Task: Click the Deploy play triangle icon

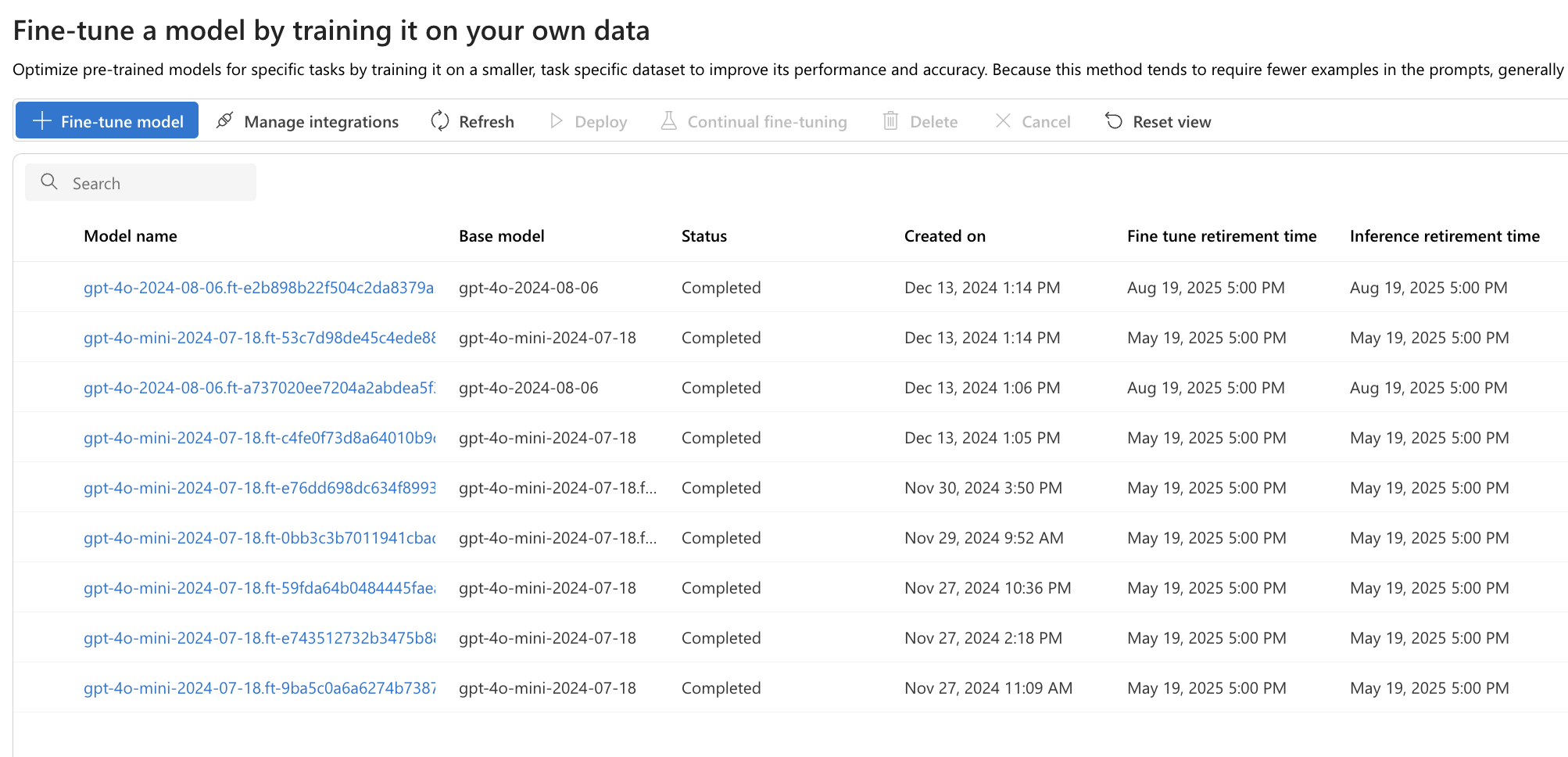Action: (x=556, y=120)
